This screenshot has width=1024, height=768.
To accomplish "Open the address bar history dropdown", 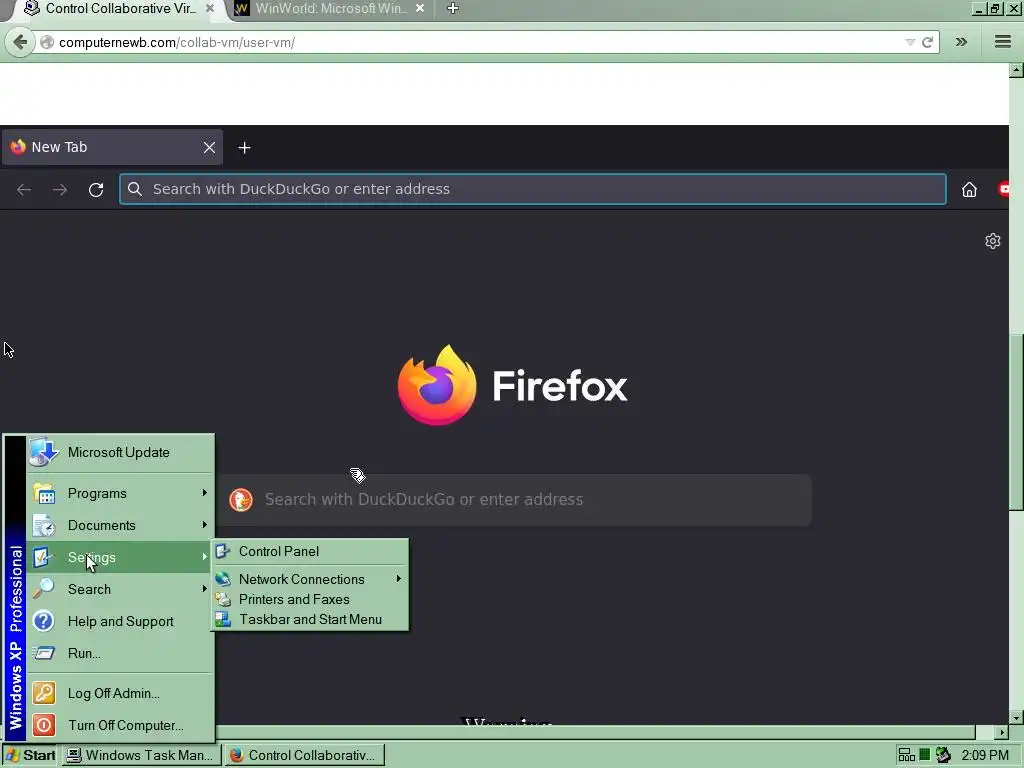I will tap(910, 42).
